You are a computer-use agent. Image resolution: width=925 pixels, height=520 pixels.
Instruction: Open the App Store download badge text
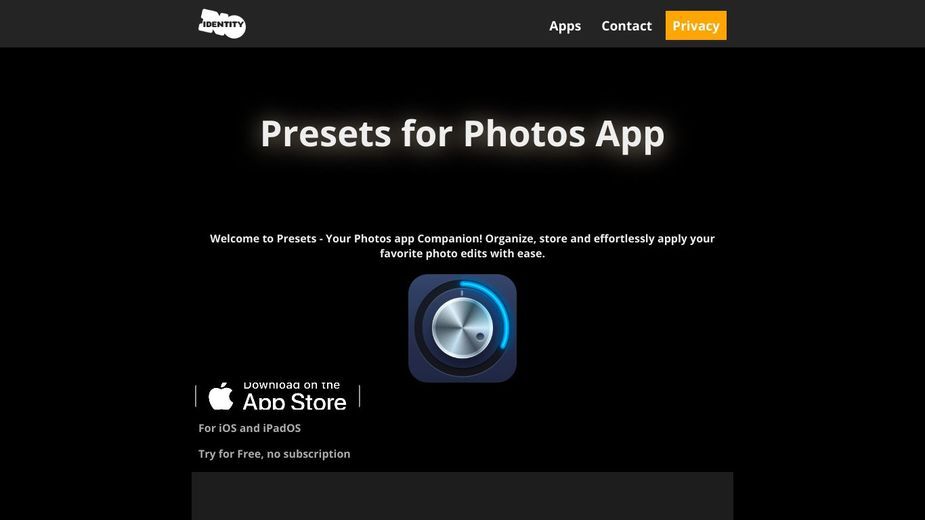294,402
